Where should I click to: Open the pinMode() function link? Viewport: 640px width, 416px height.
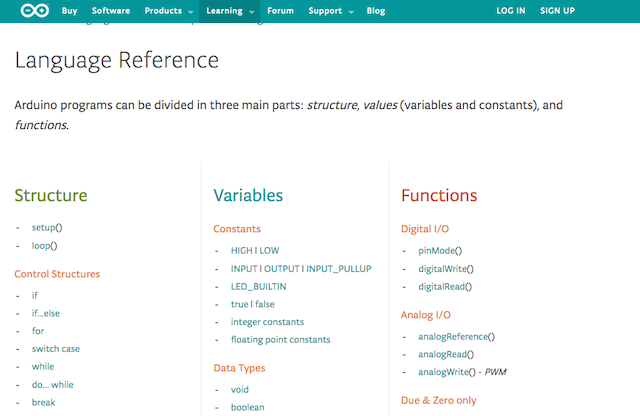click(x=440, y=251)
